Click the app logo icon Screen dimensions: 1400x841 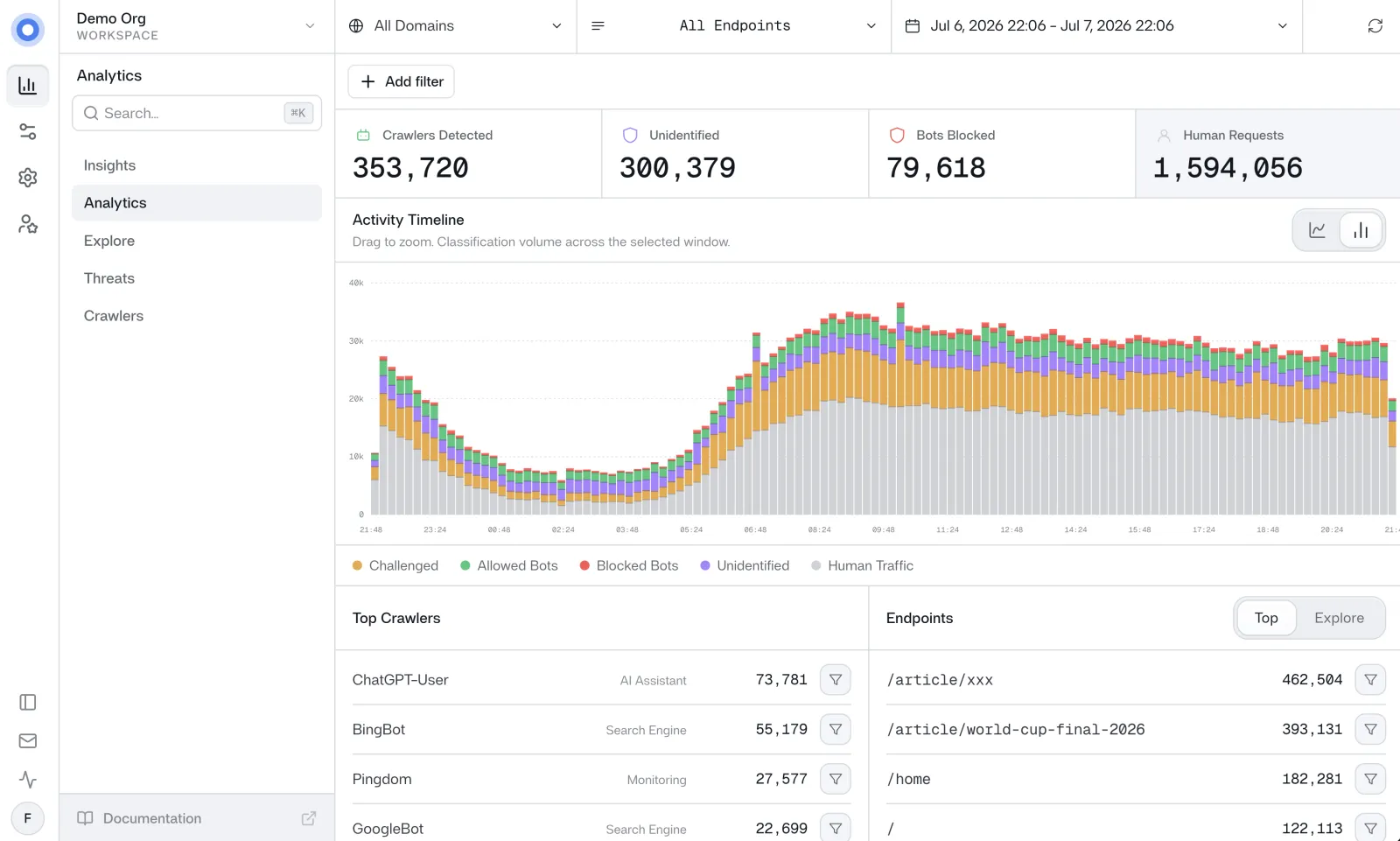(x=28, y=30)
